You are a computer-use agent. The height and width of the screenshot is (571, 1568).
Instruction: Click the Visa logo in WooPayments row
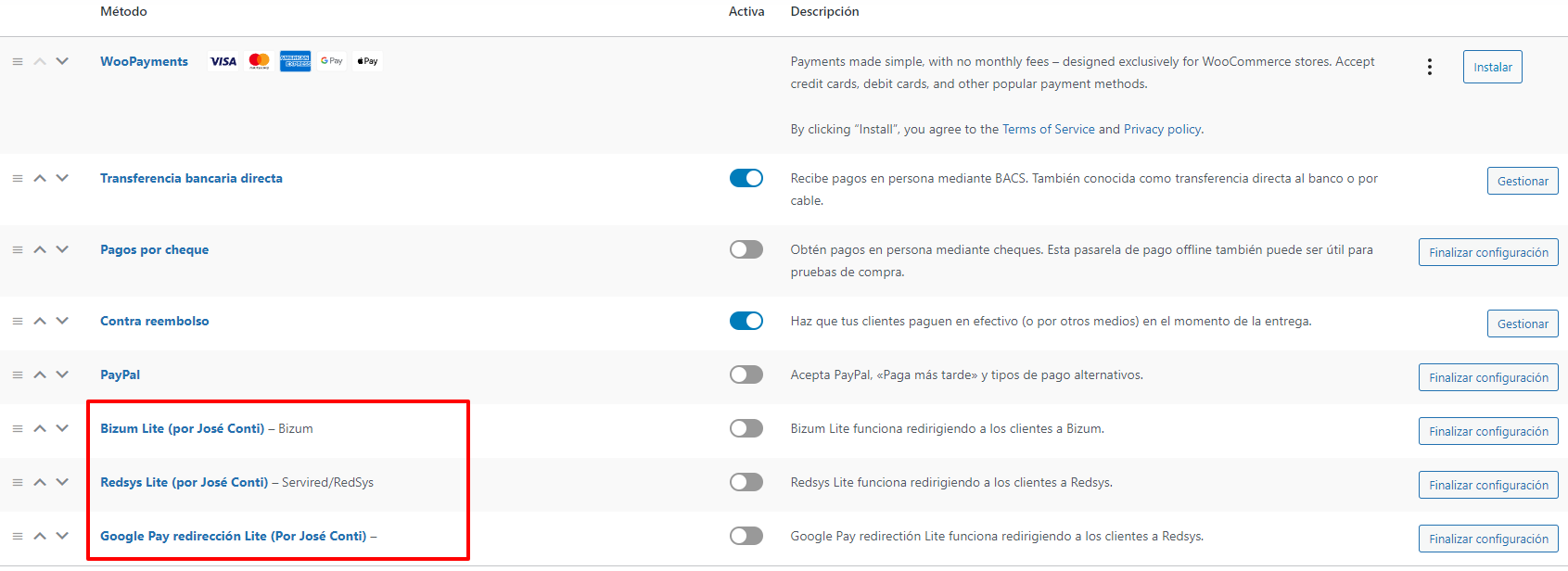(x=223, y=61)
